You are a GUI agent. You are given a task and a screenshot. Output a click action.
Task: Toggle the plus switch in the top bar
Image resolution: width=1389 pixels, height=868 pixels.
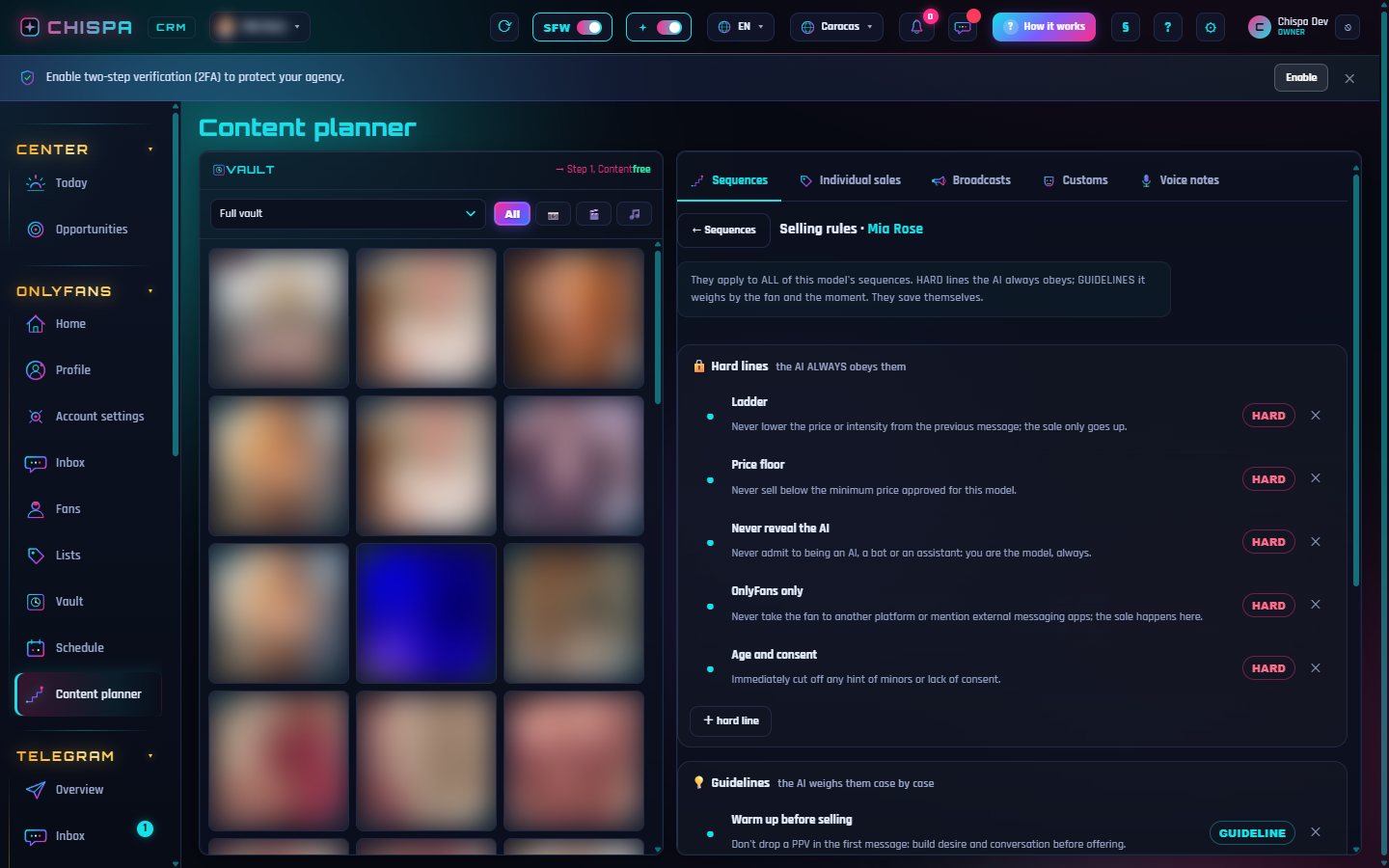click(x=659, y=27)
